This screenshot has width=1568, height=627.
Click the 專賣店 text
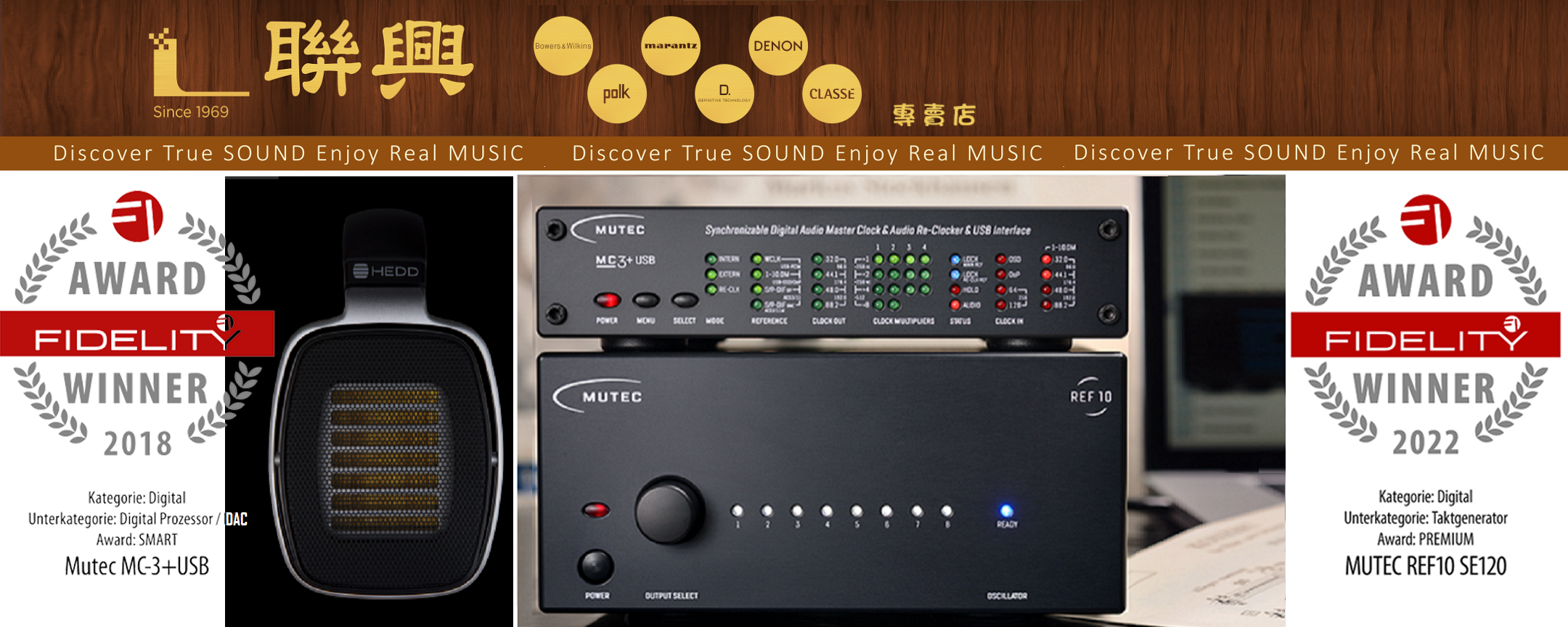[934, 115]
